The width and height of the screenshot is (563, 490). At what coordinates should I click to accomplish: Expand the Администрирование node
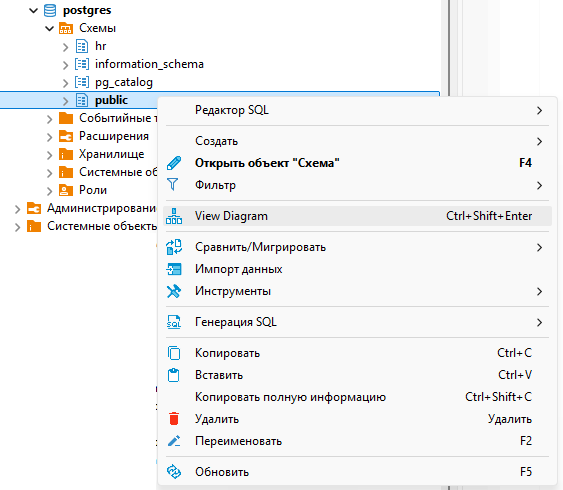[17, 209]
